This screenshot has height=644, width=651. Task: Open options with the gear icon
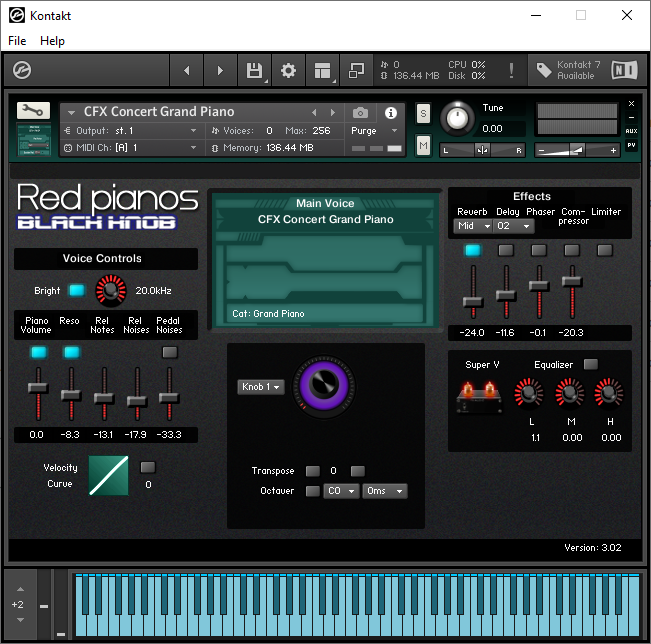(288, 70)
